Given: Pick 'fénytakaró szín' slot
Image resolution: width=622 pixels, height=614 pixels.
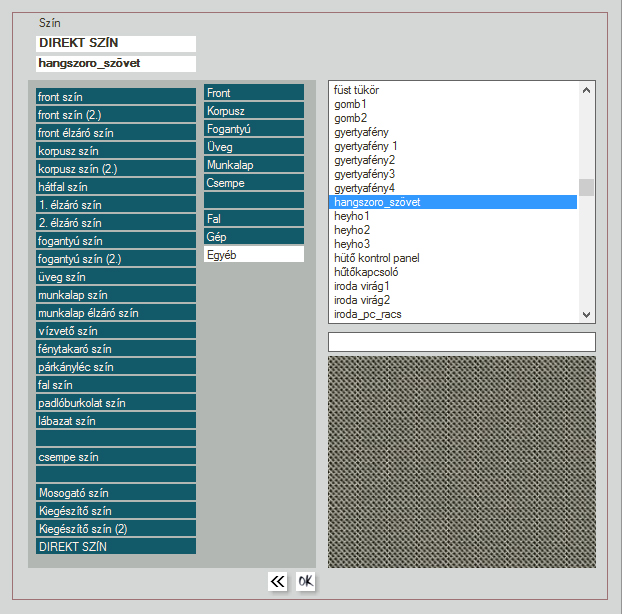Looking at the screenshot, I should pyautogui.click(x=116, y=349).
